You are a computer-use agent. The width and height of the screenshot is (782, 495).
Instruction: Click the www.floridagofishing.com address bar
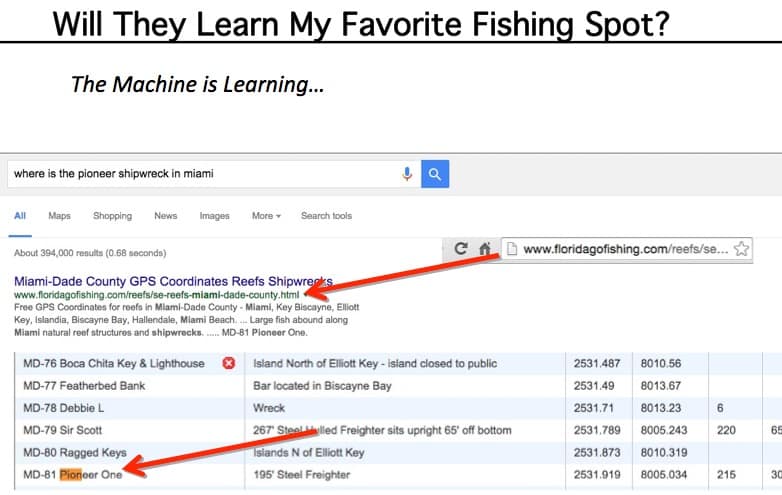tap(625, 249)
